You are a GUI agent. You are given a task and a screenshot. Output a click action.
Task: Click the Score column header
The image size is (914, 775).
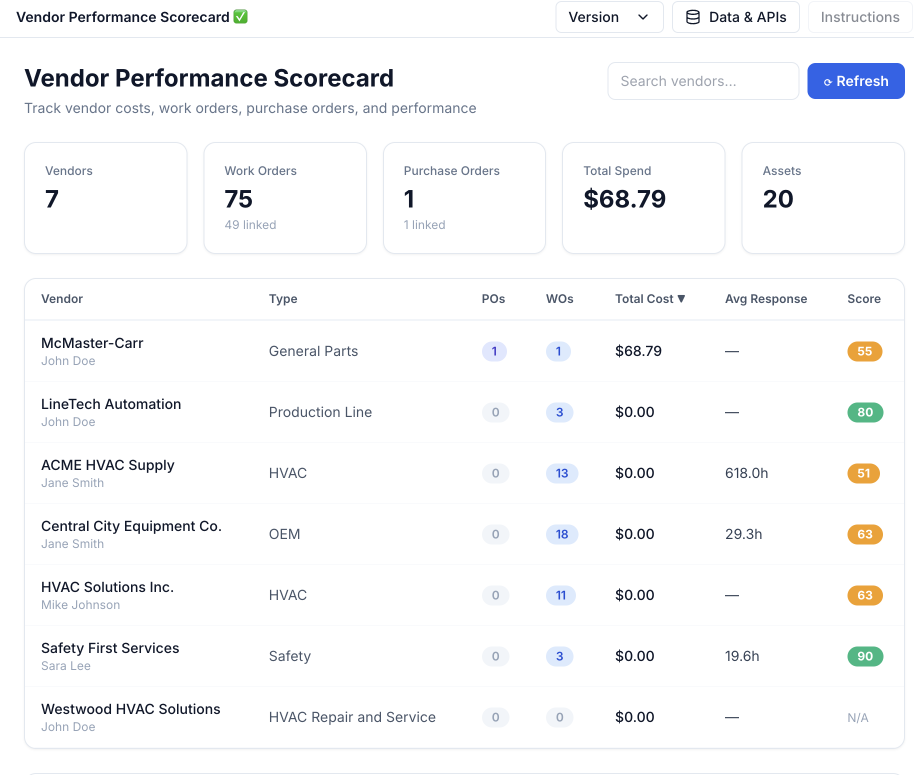coord(863,299)
